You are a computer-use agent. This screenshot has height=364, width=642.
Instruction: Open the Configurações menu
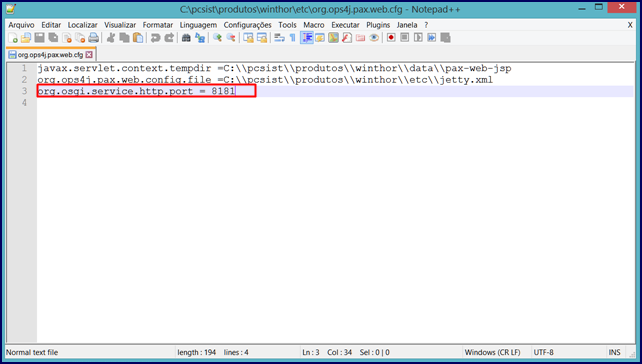247,25
